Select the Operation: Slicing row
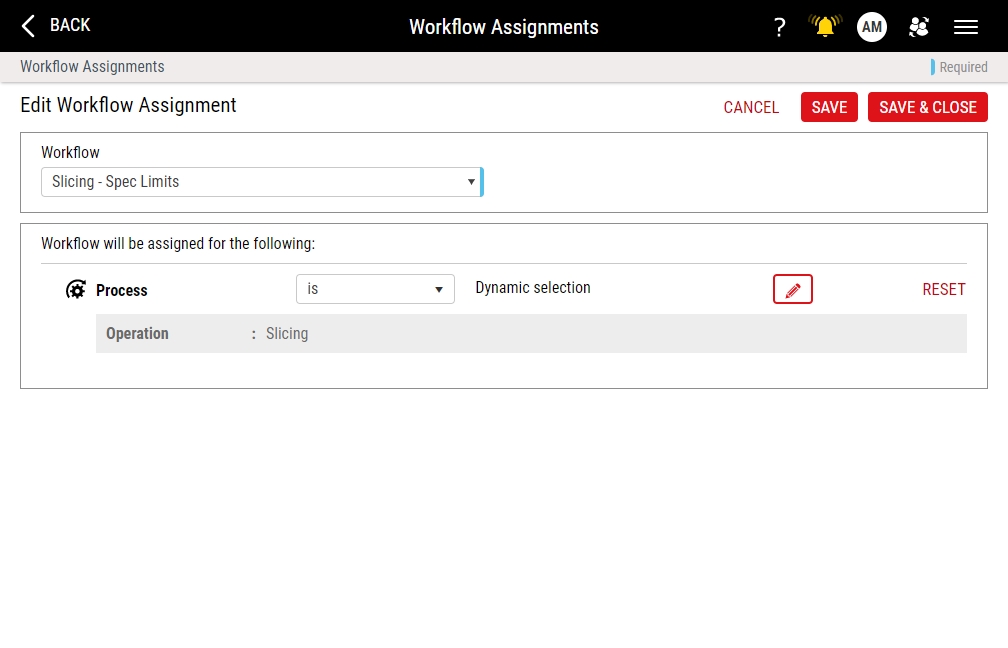 point(530,333)
